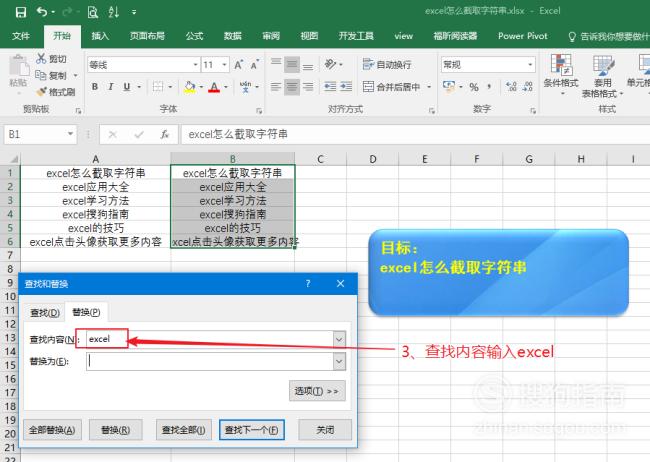Switch to the Power Pivot tab
The height and width of the screenshot is (462, 650).
(x=523, y=36)
